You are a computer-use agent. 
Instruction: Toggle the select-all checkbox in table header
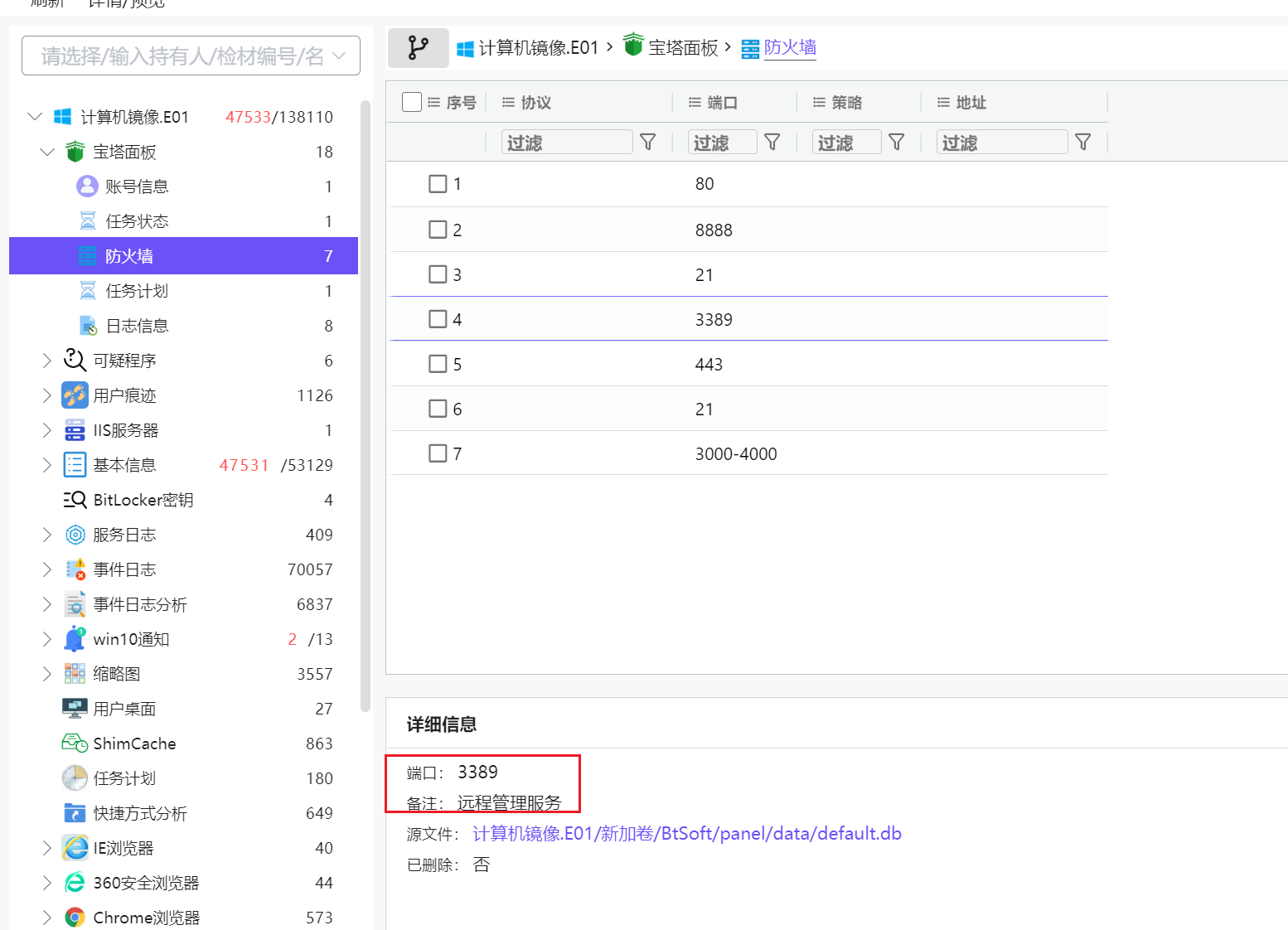pyautogui.click(x=412, y=102)
